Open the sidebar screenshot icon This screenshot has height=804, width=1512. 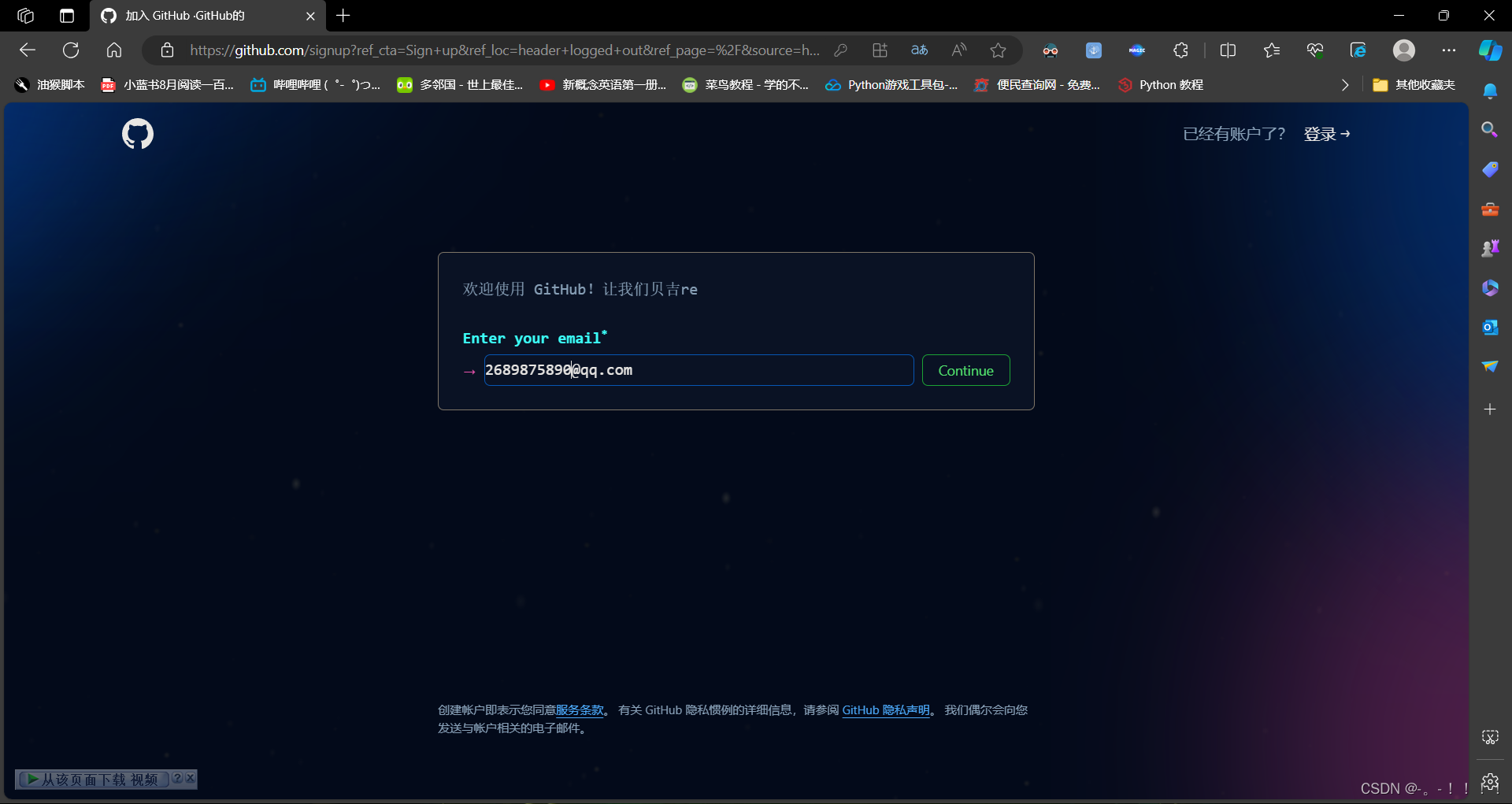(1490, 737)
